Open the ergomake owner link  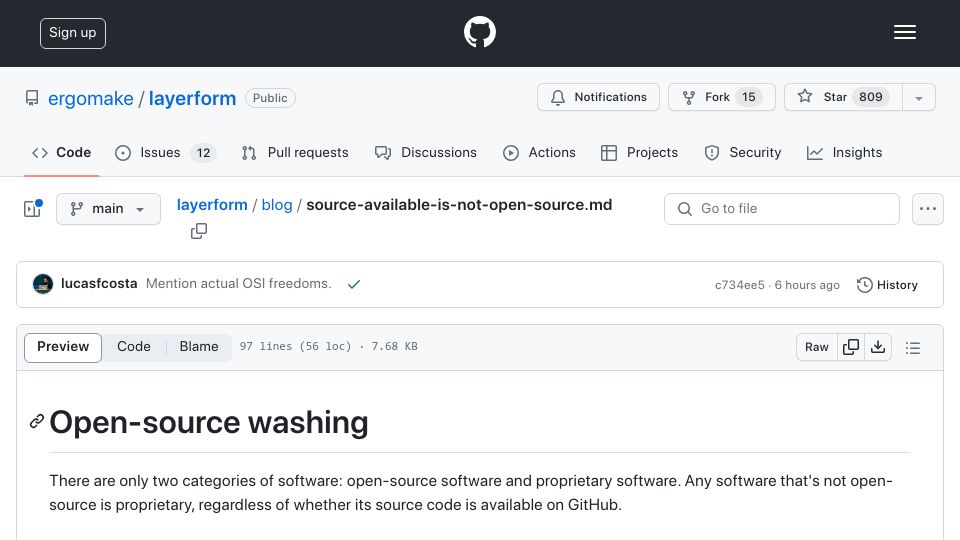coord(91,98)
